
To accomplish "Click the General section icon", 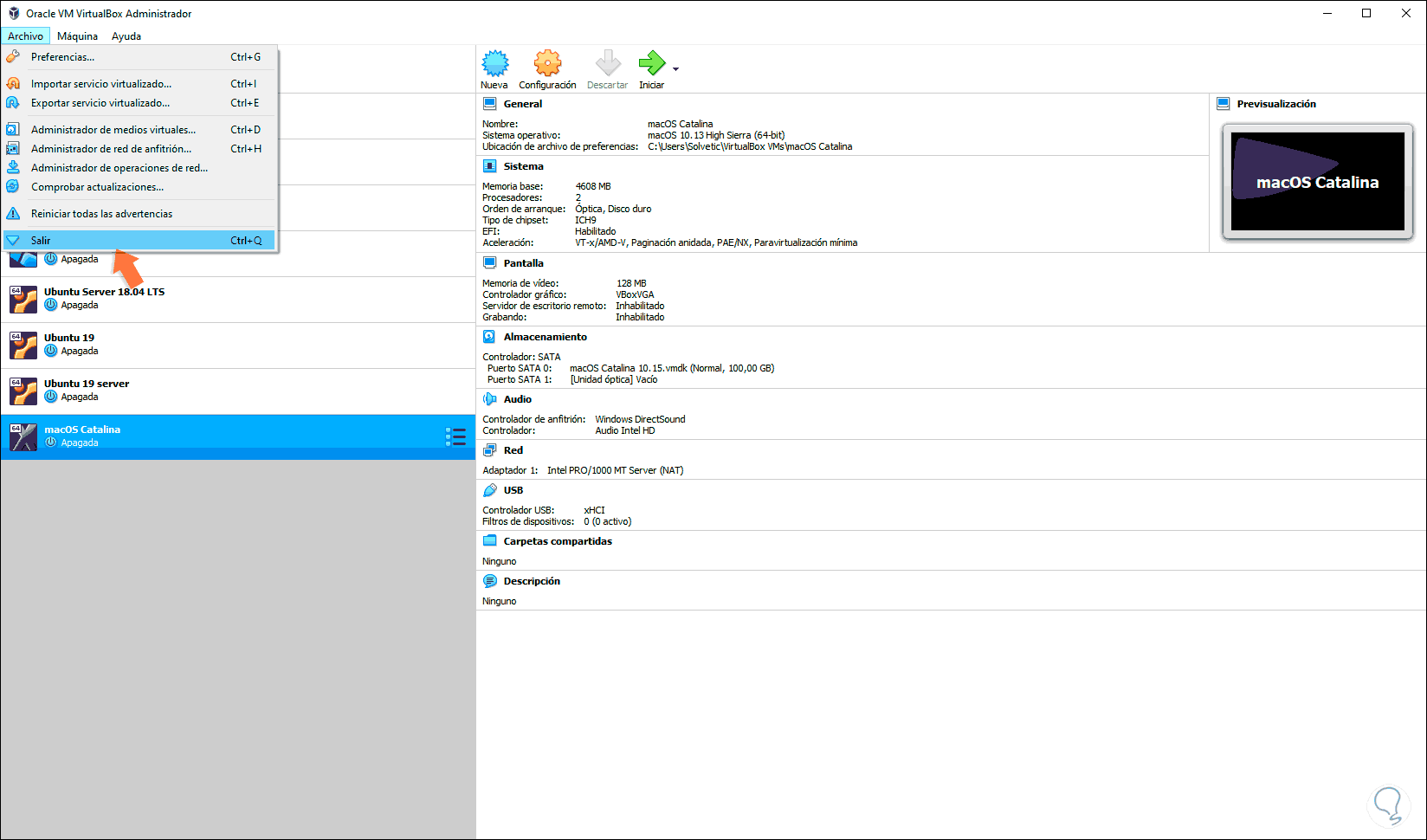I will click(x=489, y=104).
